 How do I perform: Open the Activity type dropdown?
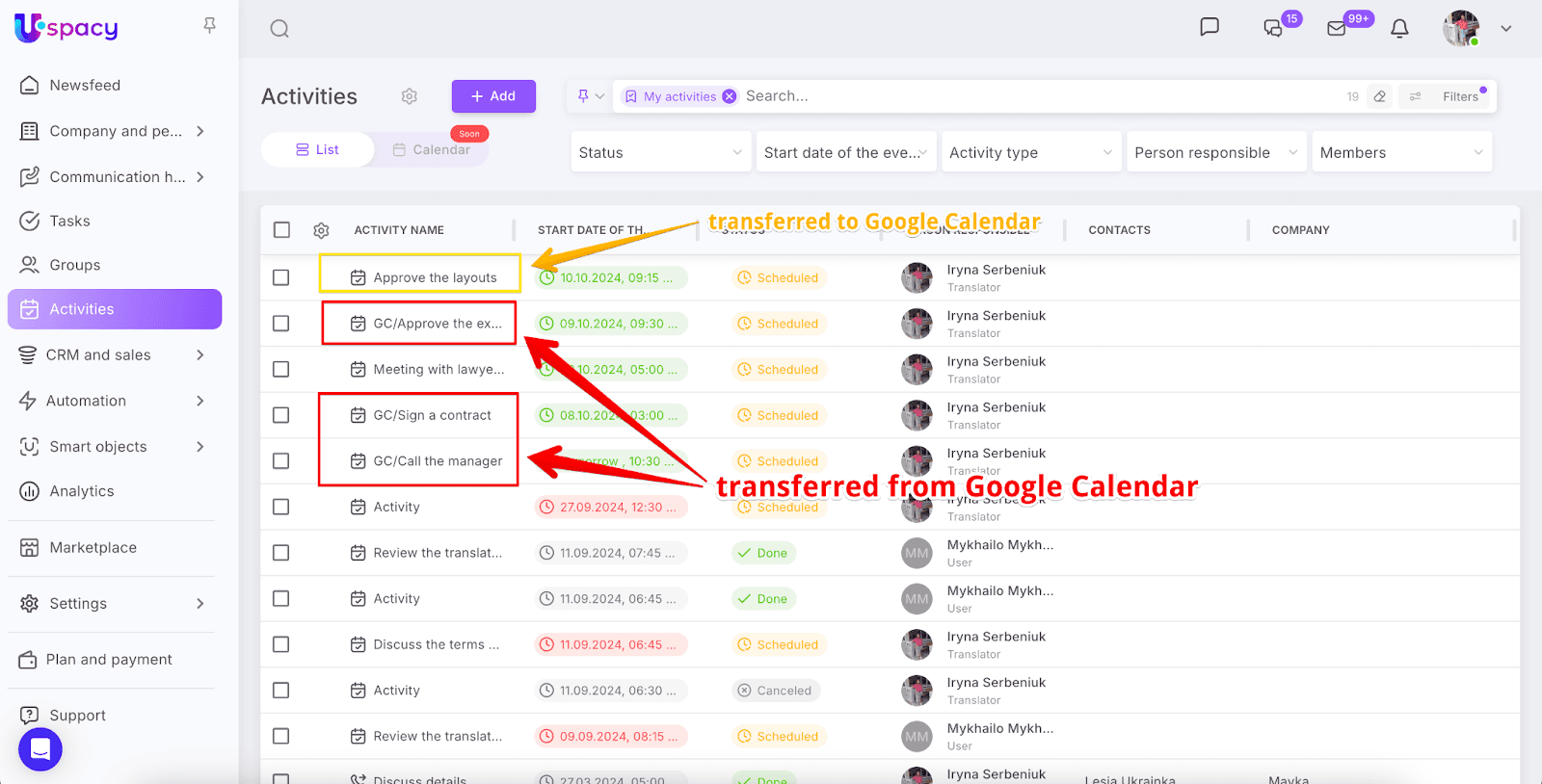point(1030,152)
